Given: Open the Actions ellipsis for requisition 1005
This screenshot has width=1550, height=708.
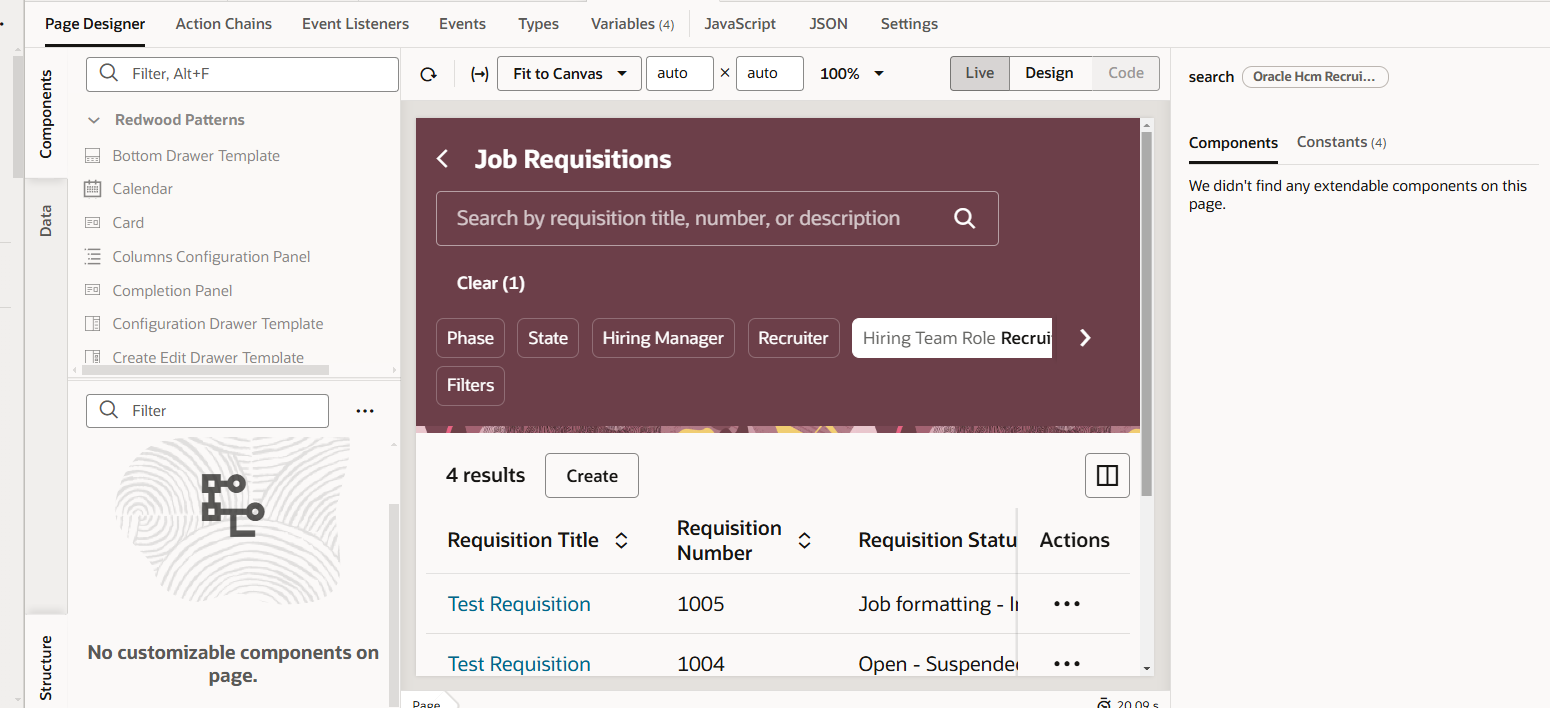Looking at the screenshot, I should pyautogui.click(x=1066, y=603).
